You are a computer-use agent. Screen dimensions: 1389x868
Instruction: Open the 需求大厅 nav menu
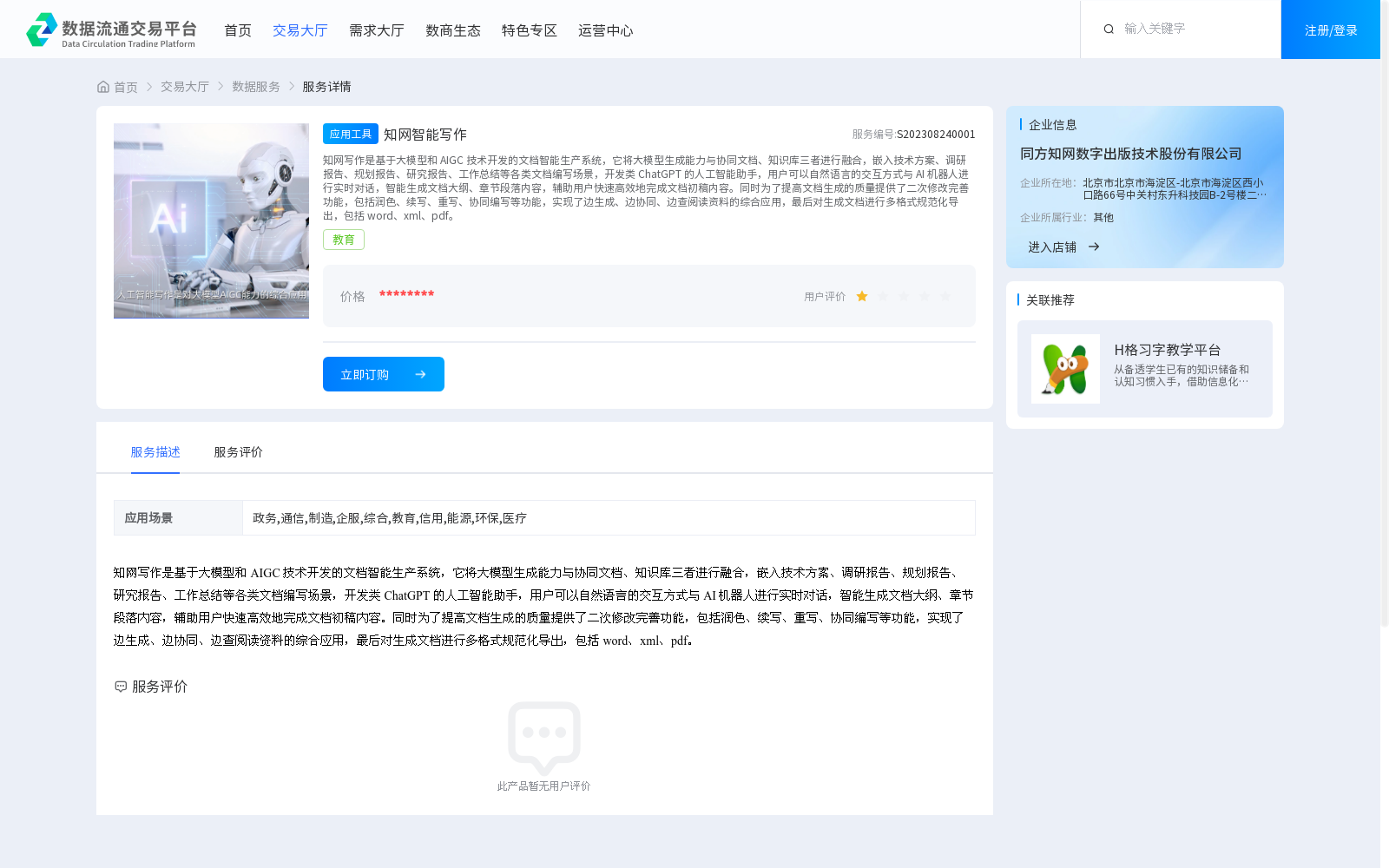coord(377,30)
